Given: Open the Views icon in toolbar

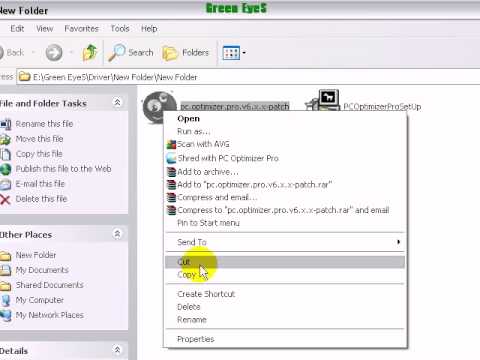Looking at the screenshot, I should click(x=231, y=53).
